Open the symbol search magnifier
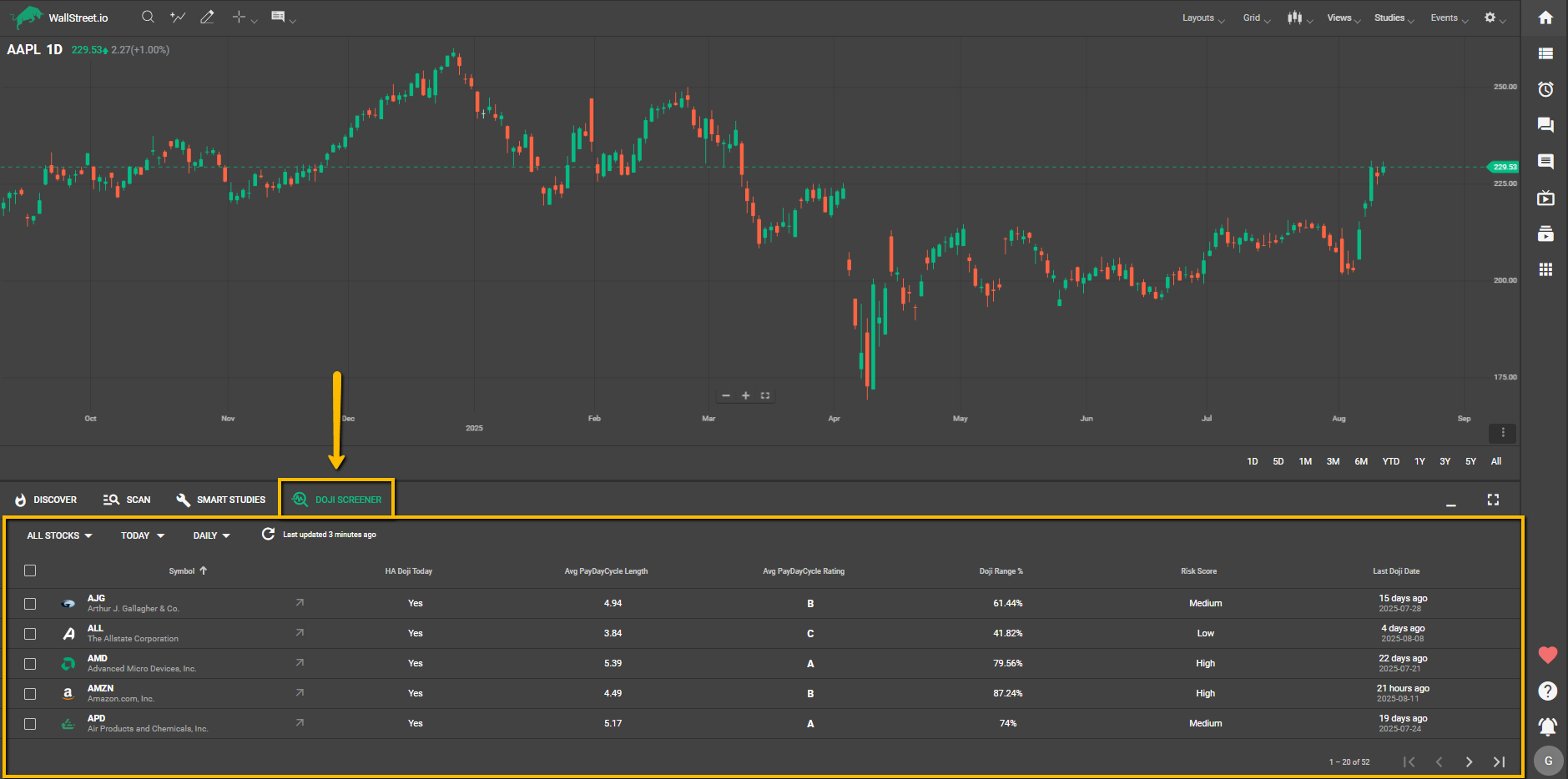This screenshot has width=1568, height=779. tap(148, 17)
